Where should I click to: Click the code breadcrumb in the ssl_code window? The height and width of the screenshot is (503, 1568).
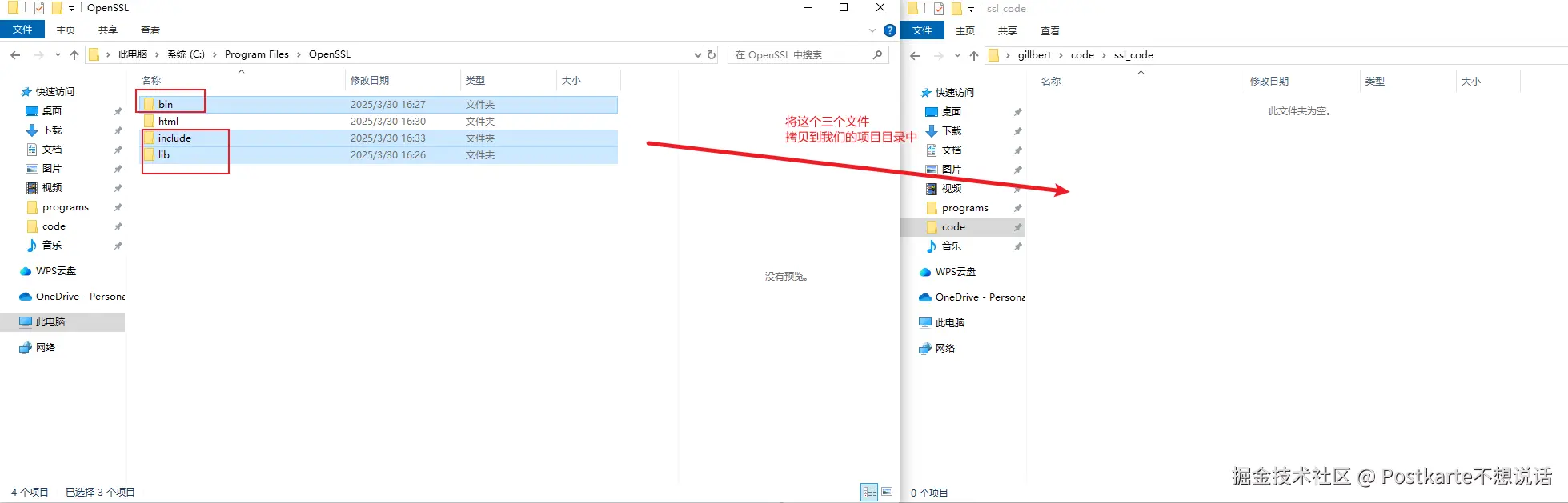[1082, 55]
